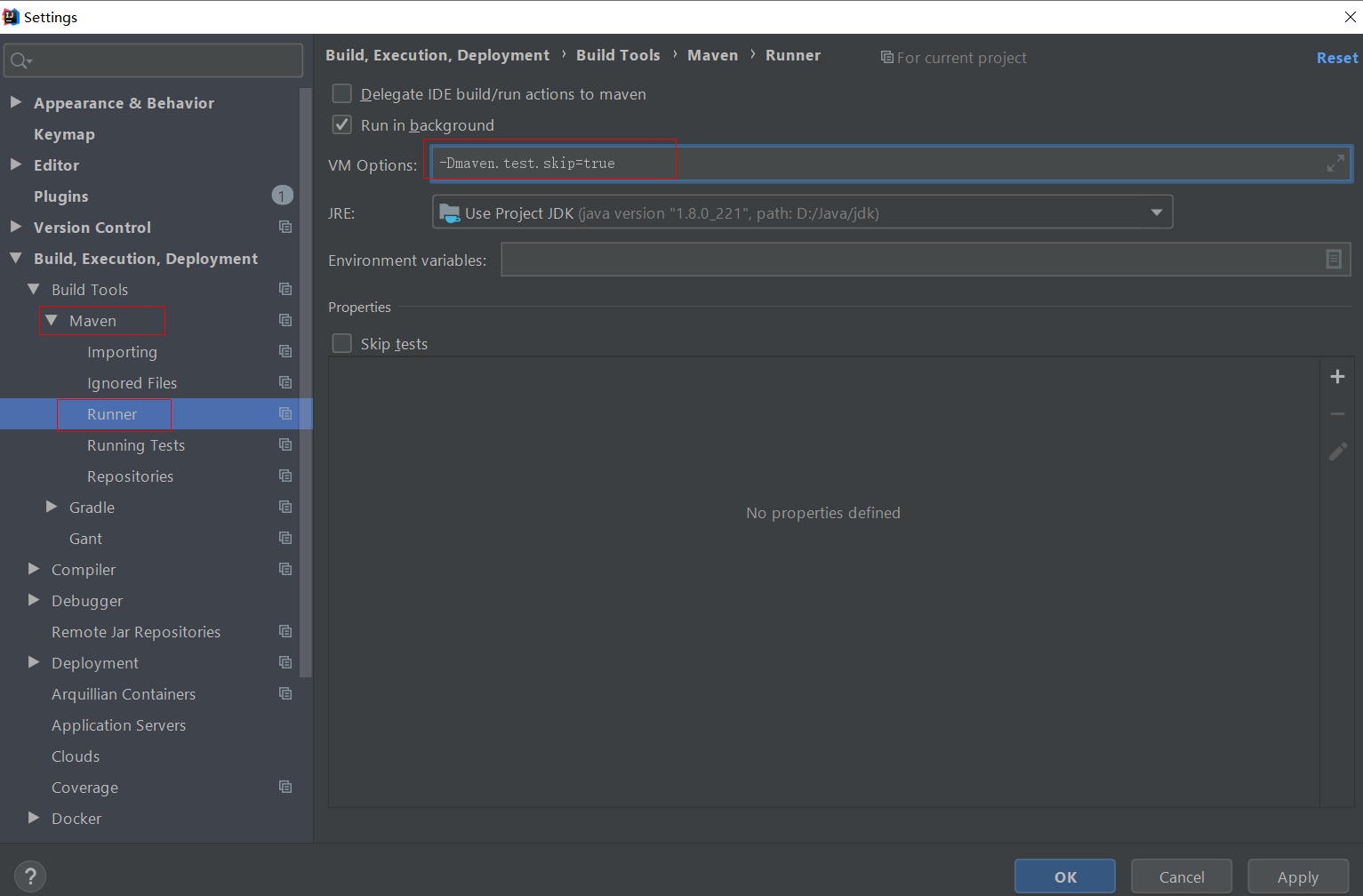Viewport: 1363px width, 896px height.
Task: Click the expand icon in VM Options field
Action: pyautogui.click(x=1335, y=164)
